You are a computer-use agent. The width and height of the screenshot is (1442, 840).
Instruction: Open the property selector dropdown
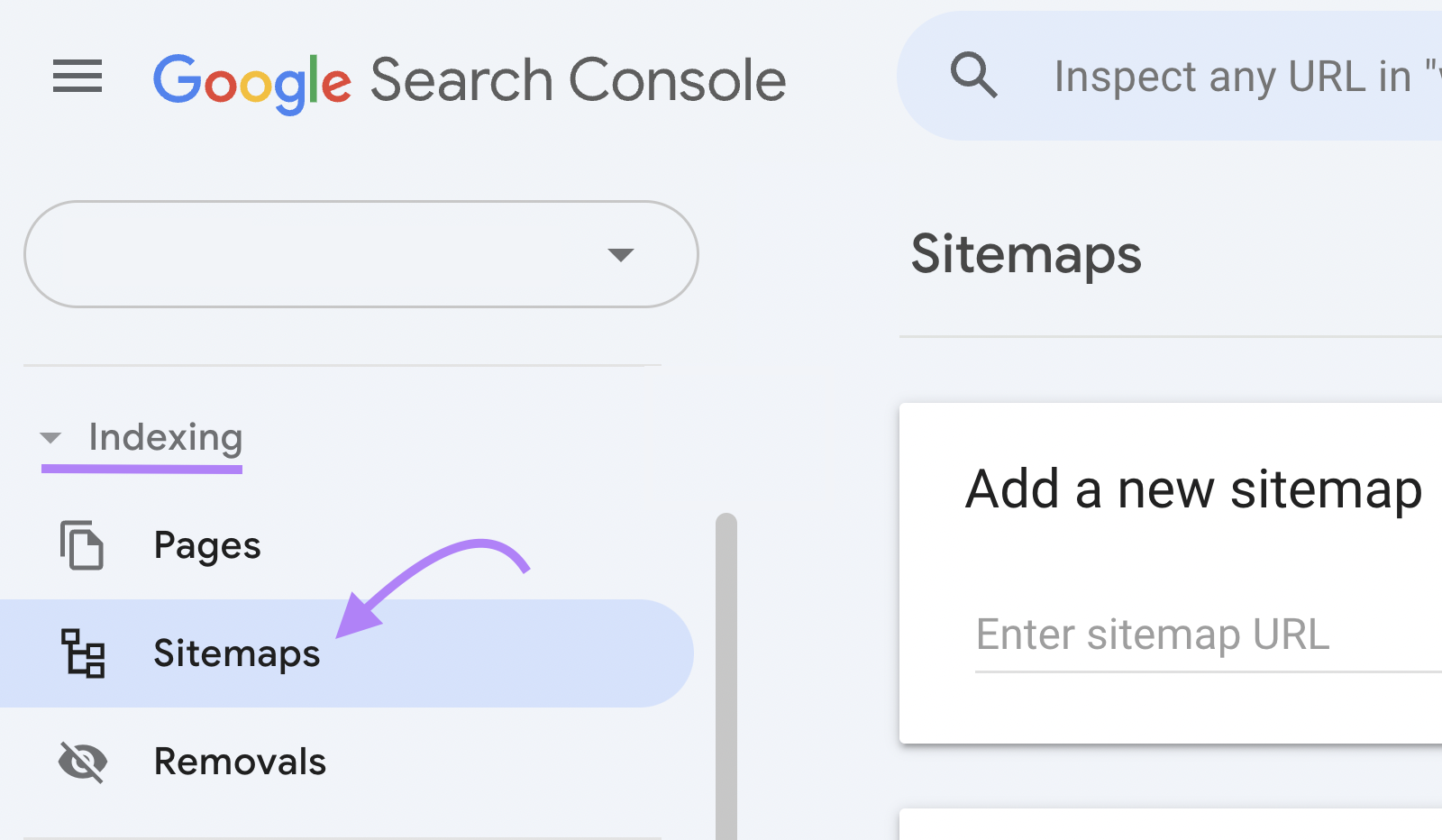(360, 254)
